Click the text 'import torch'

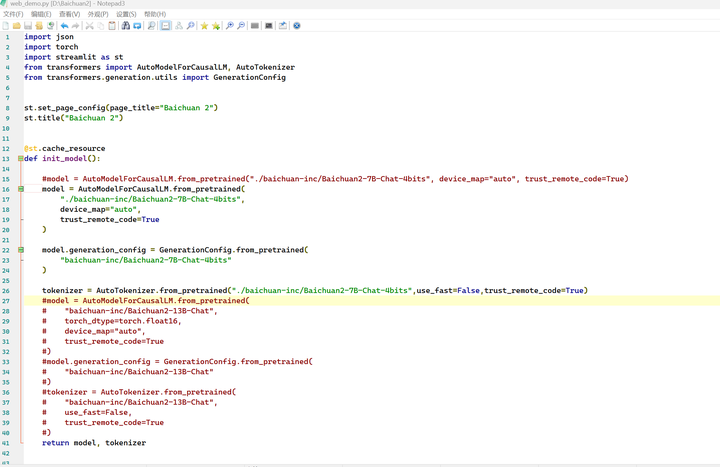click(x=51, y=47)
